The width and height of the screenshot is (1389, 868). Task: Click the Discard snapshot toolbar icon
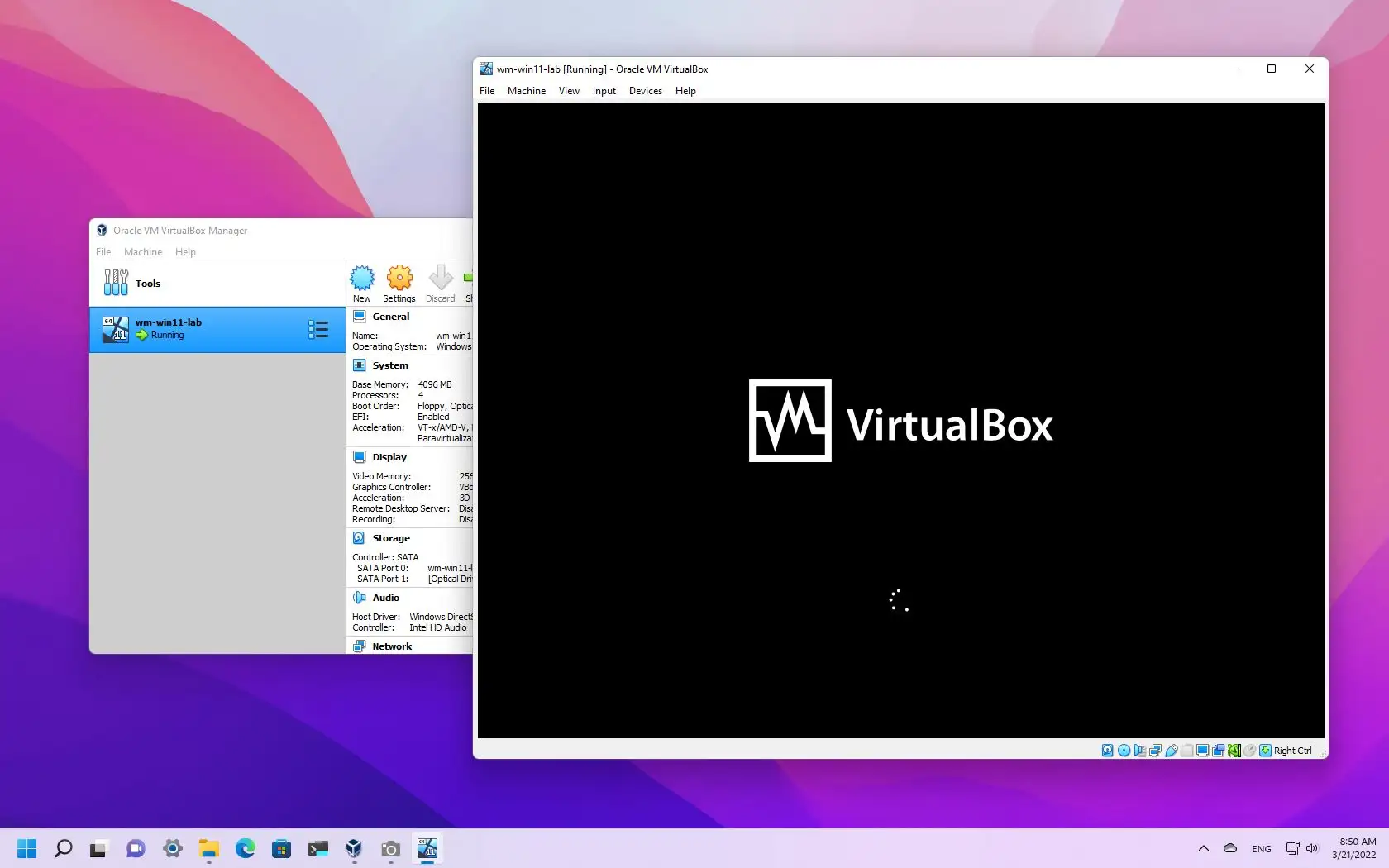click(x=440, y=284)
